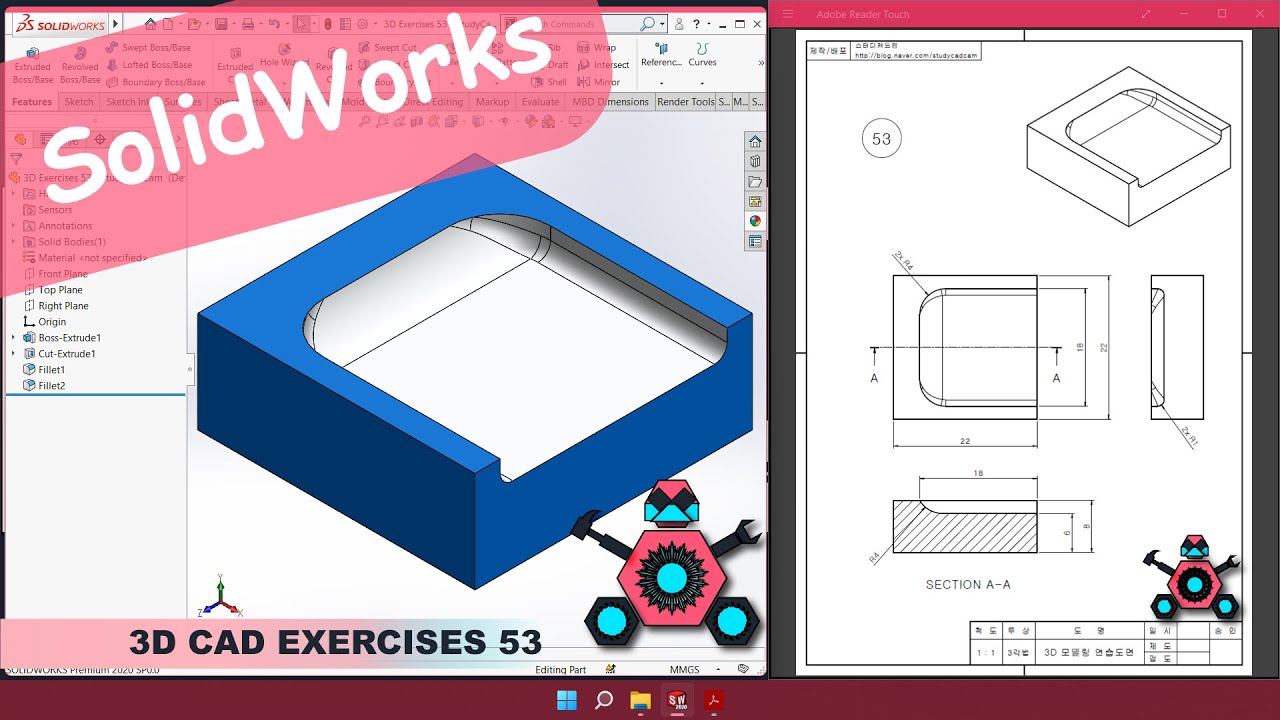Click the Rebuild traffic light icon
Screen dimensions: 1280x720
[x=329, y=23]
